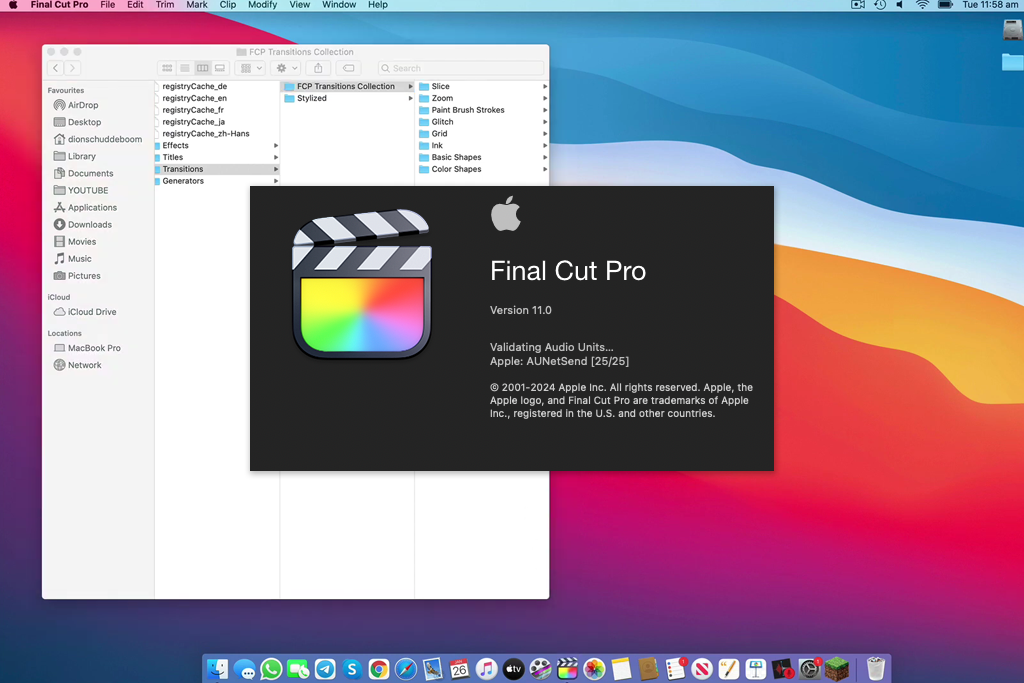Open the File menu
The image size is (1024, 683).
click(x=108, y=5)
